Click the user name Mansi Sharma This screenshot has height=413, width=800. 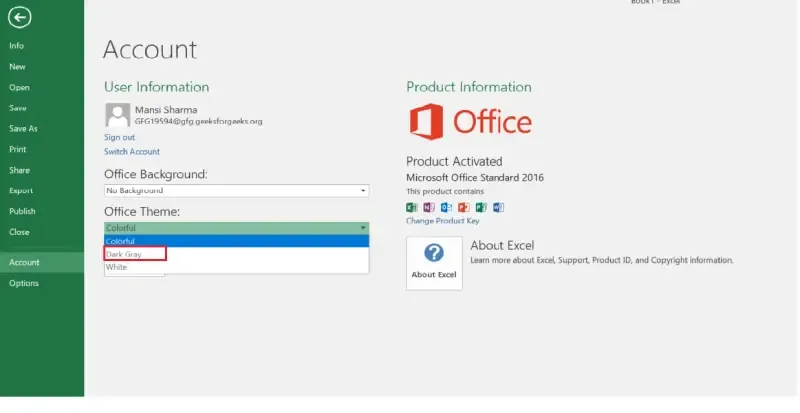tap(166, 110)
